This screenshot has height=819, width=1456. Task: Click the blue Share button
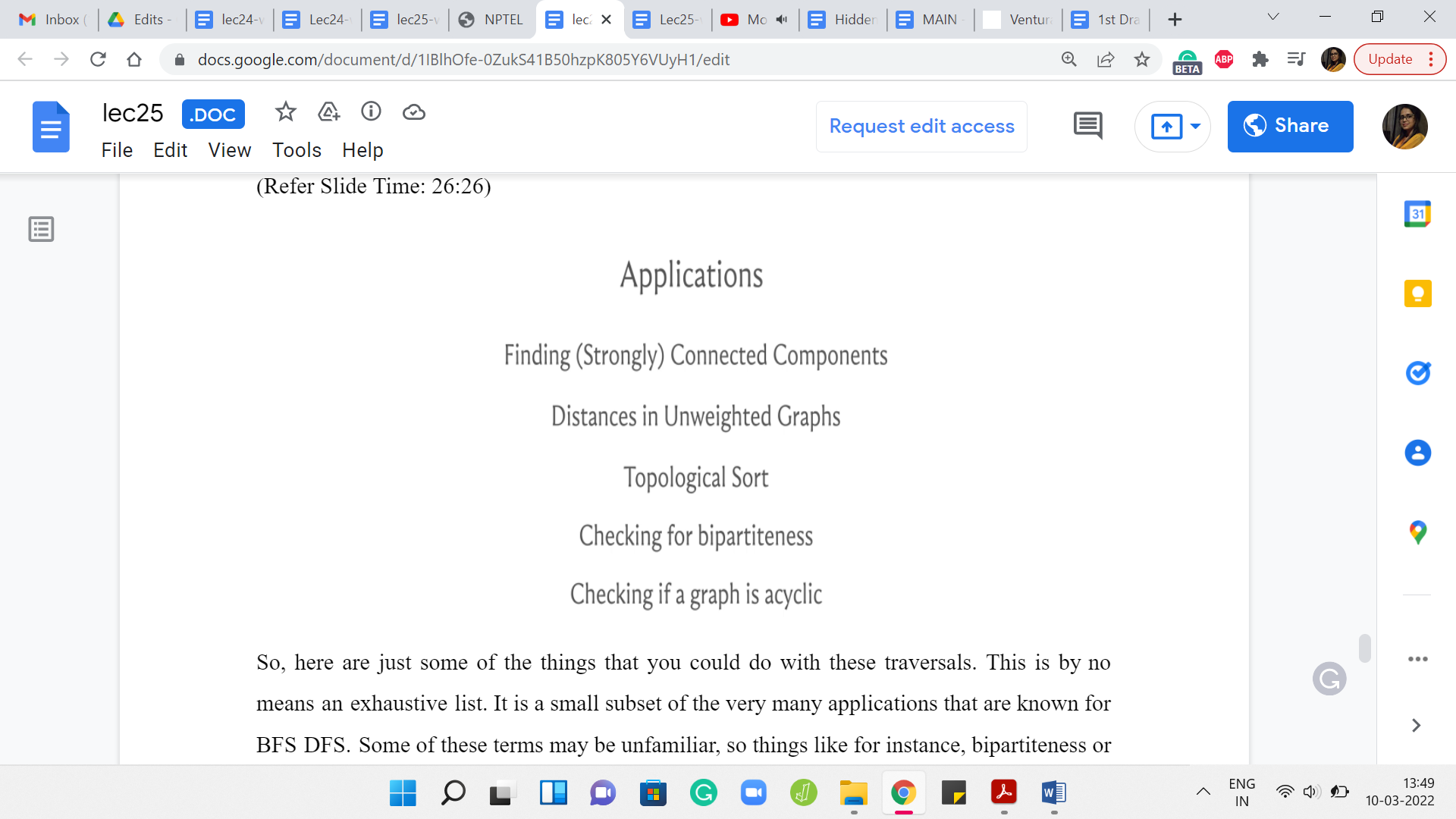click(x=1290, y=126)
